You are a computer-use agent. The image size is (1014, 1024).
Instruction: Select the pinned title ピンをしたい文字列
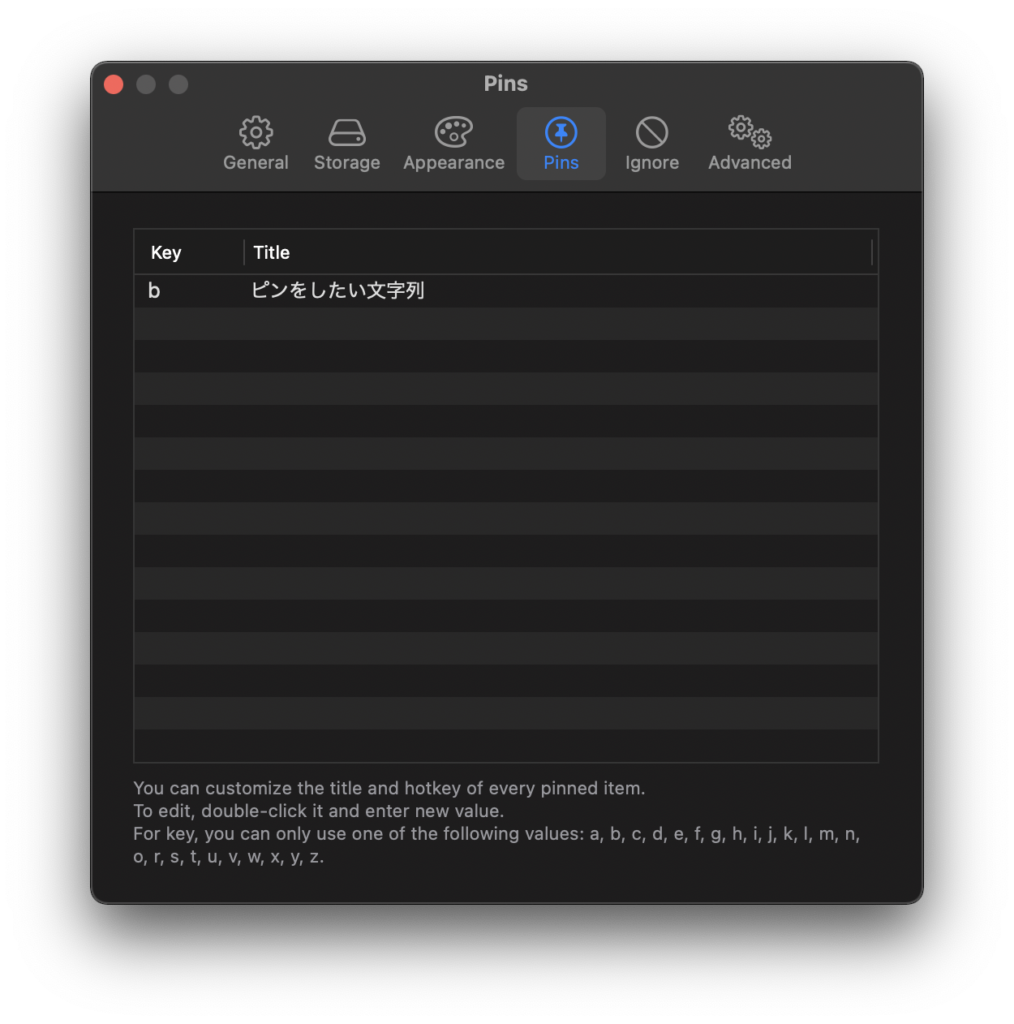tap(338, 291)
